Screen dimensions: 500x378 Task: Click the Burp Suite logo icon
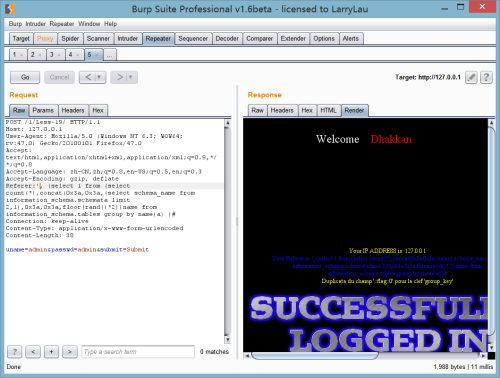10,9
